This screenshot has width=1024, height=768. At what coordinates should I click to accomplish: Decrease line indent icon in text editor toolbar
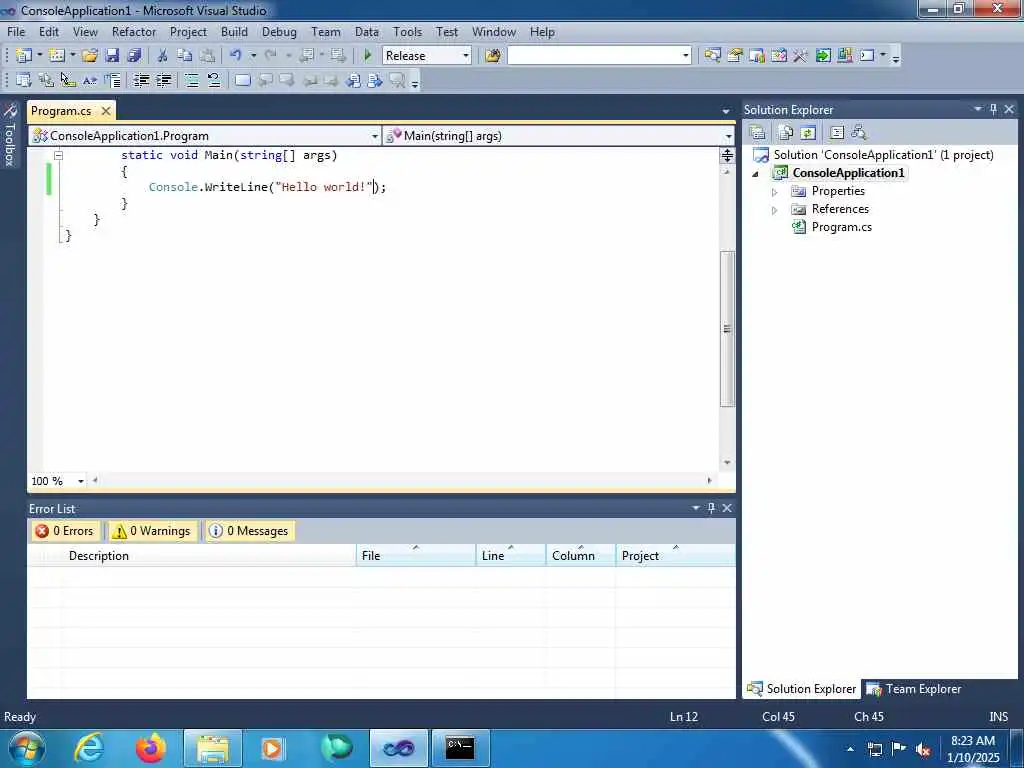click(141, 80)
